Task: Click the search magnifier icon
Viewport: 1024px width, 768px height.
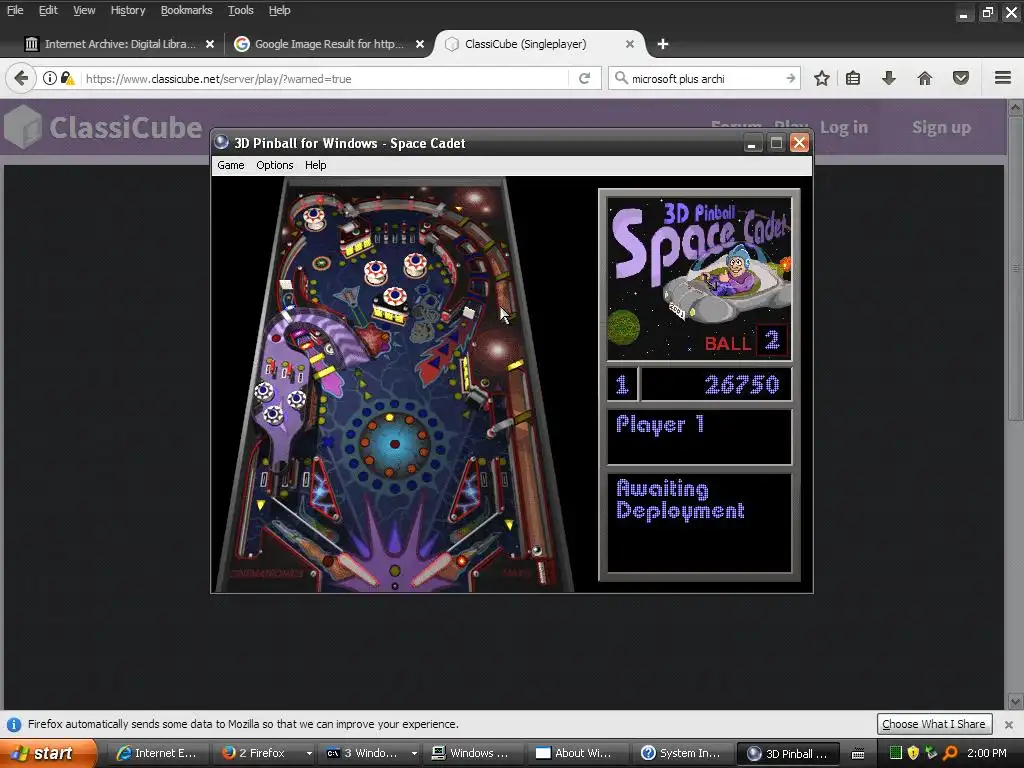Action: 621,78
